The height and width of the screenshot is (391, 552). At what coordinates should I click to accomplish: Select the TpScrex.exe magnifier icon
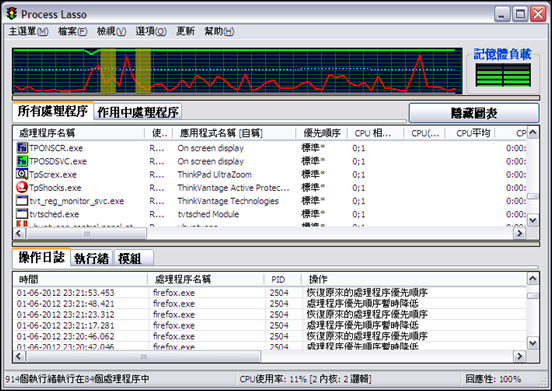pos(22,174)
